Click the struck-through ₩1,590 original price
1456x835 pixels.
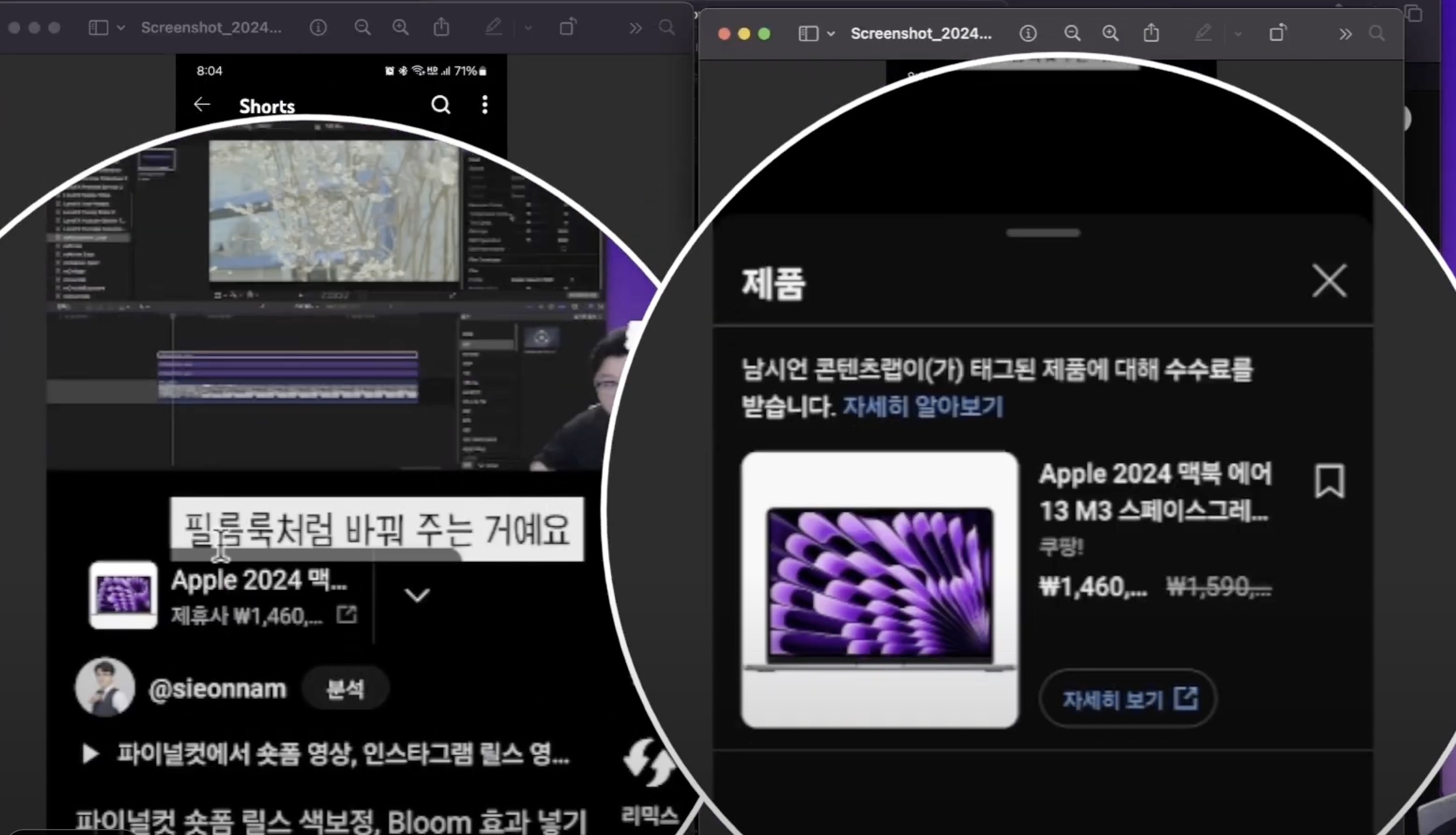[x=1219, y=586]
